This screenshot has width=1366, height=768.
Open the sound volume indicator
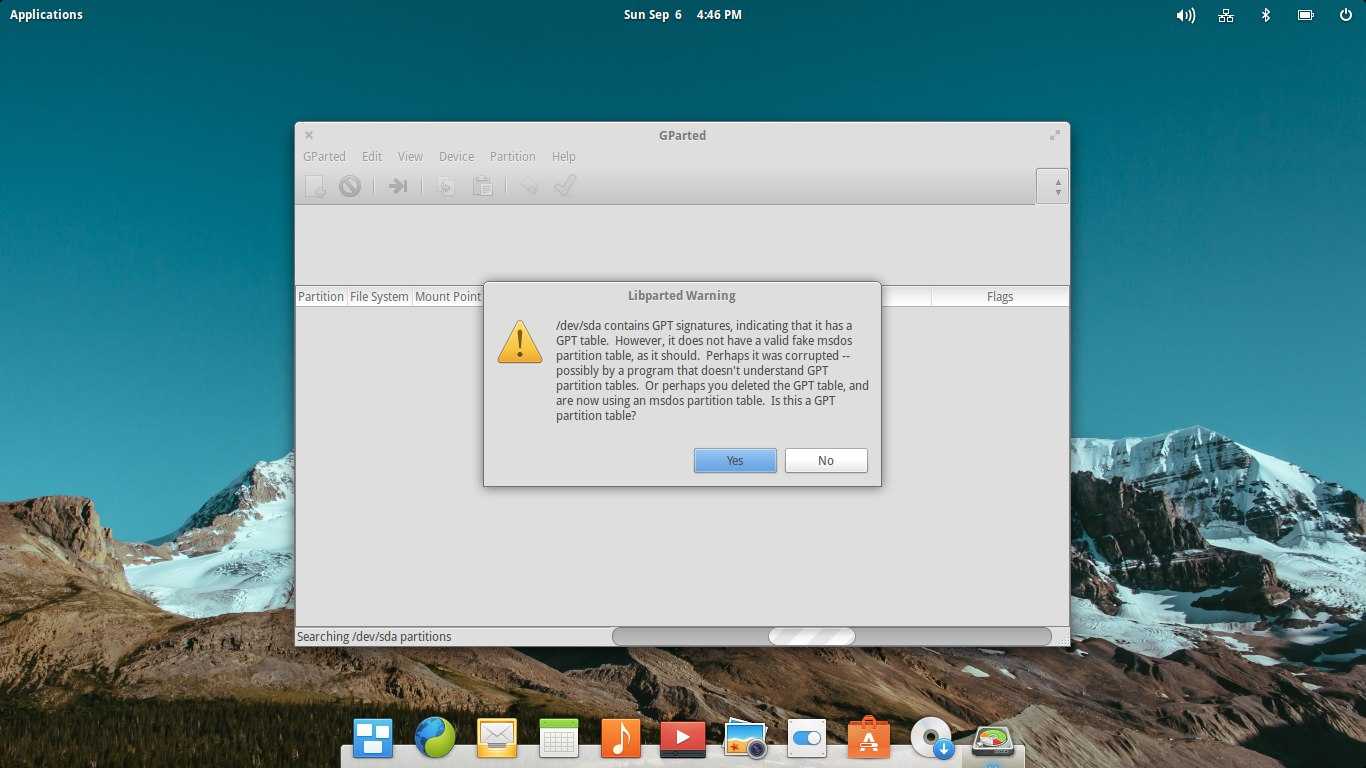pyautogui.click(x=1186, y=15)
